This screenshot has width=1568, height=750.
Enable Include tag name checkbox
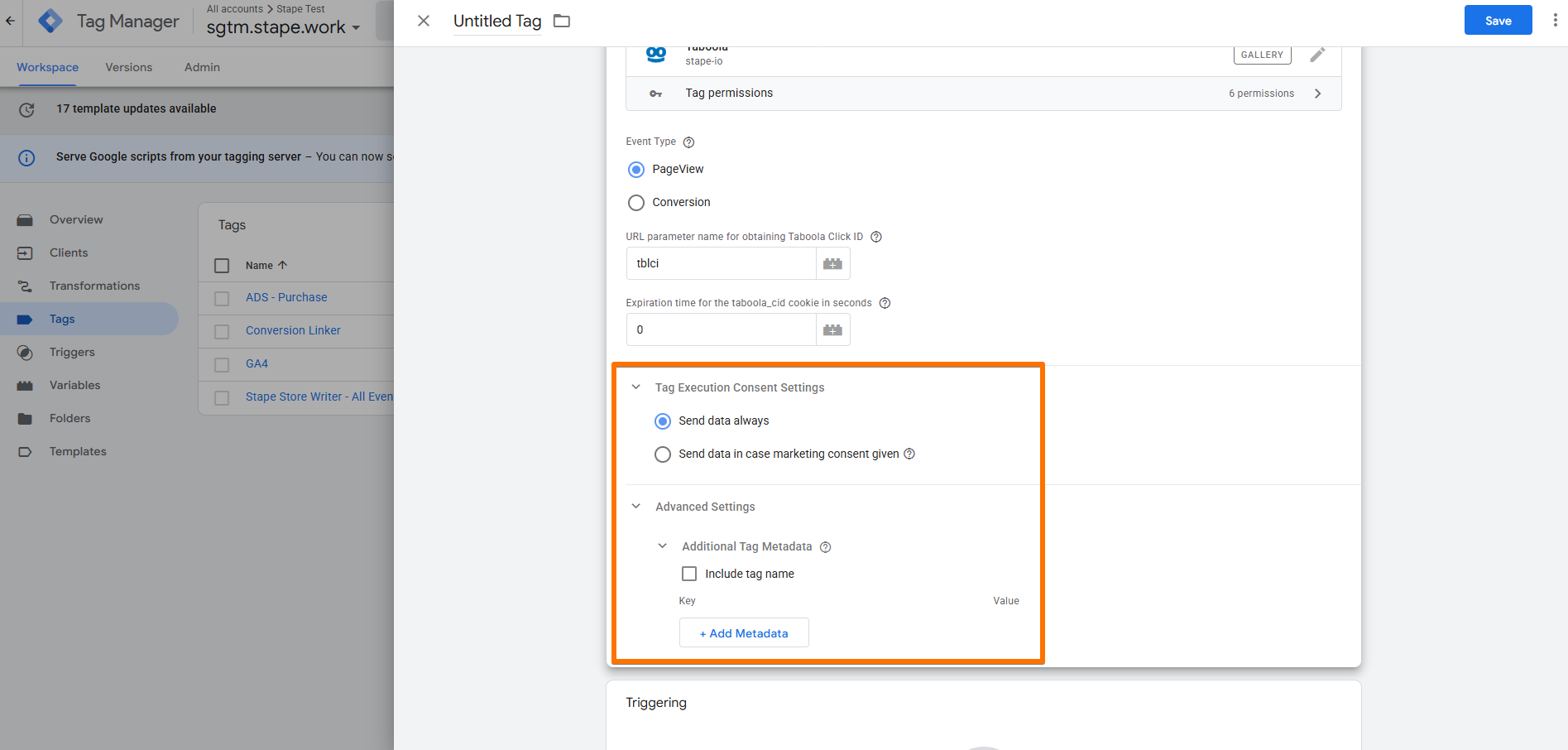[689, 574]
